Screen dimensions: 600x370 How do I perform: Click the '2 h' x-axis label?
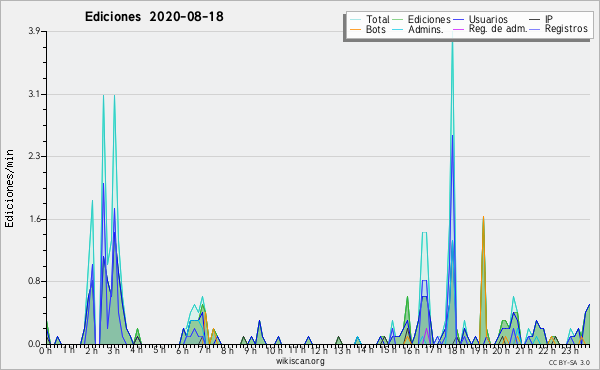[x=91, y=351]
